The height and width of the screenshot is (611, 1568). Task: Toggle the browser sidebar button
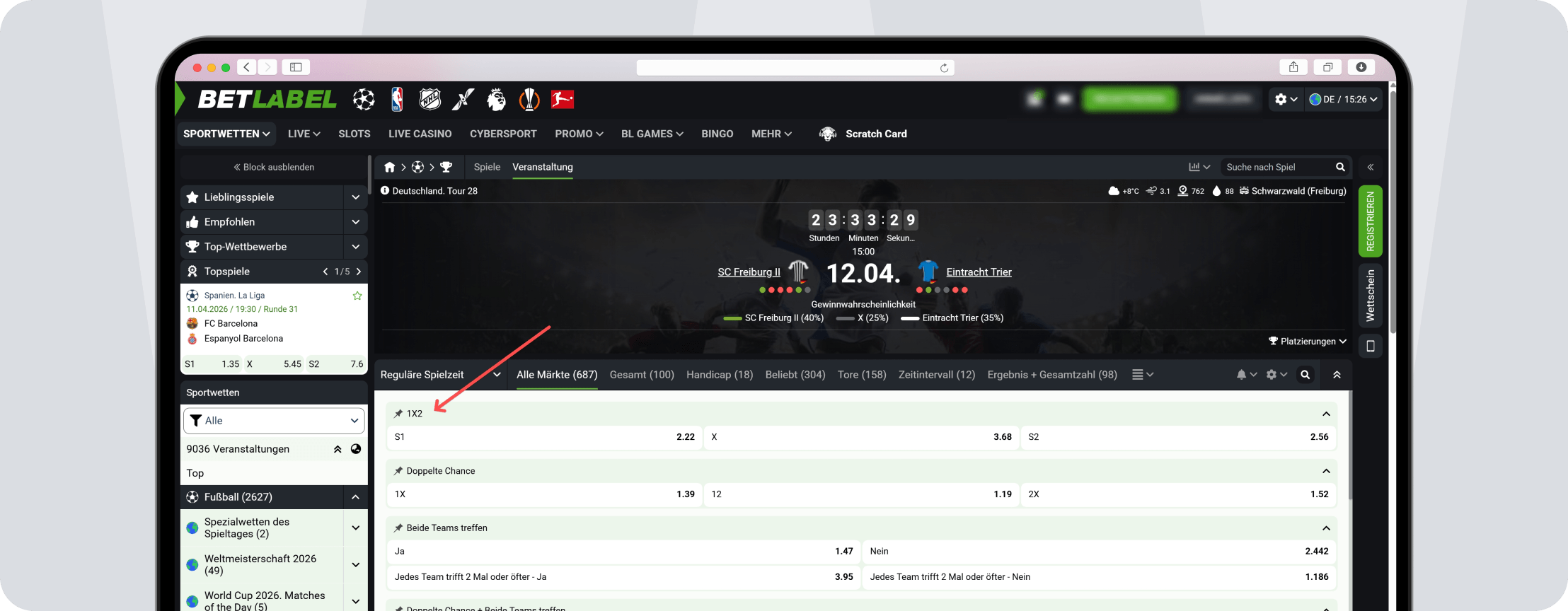point(296,67)
